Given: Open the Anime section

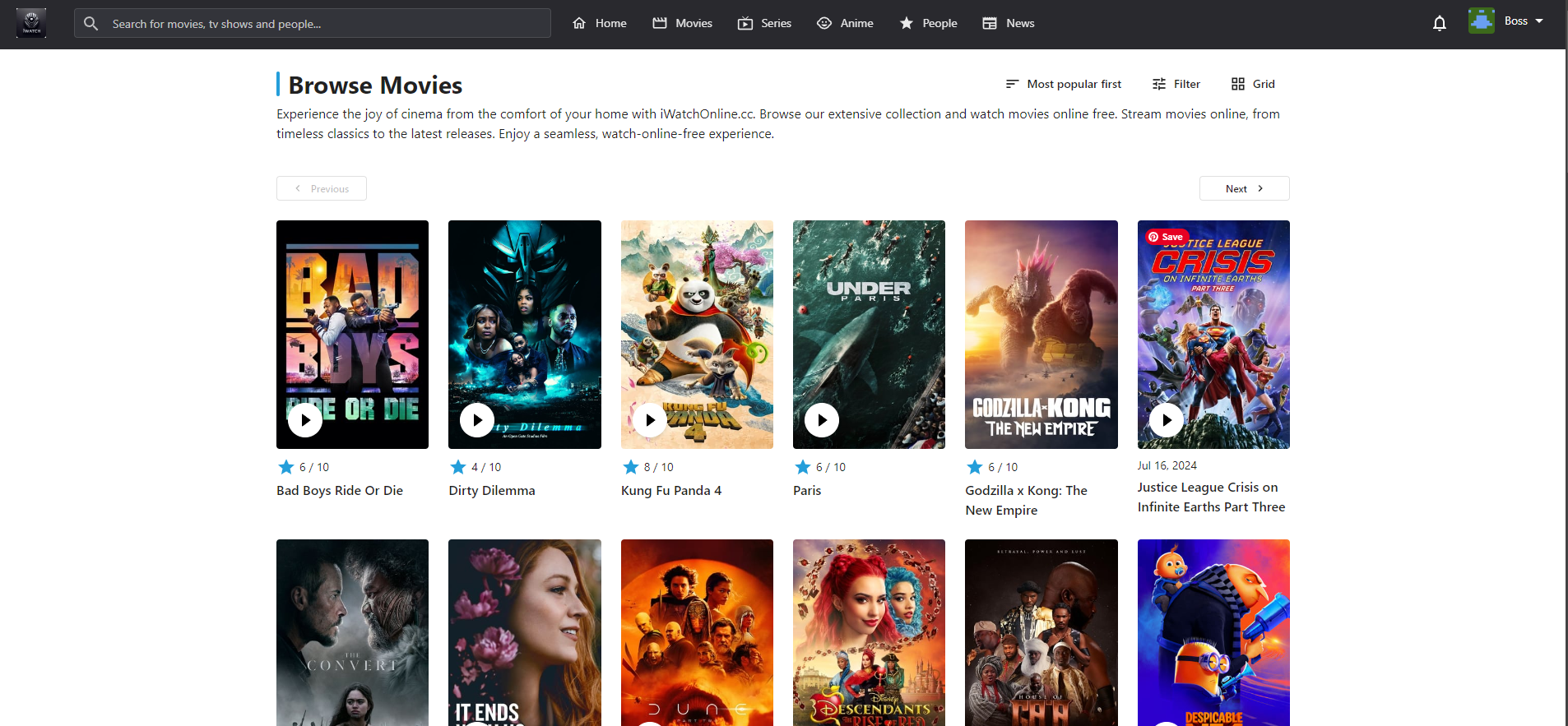Looking at the screenshot, I should (845, 23).
